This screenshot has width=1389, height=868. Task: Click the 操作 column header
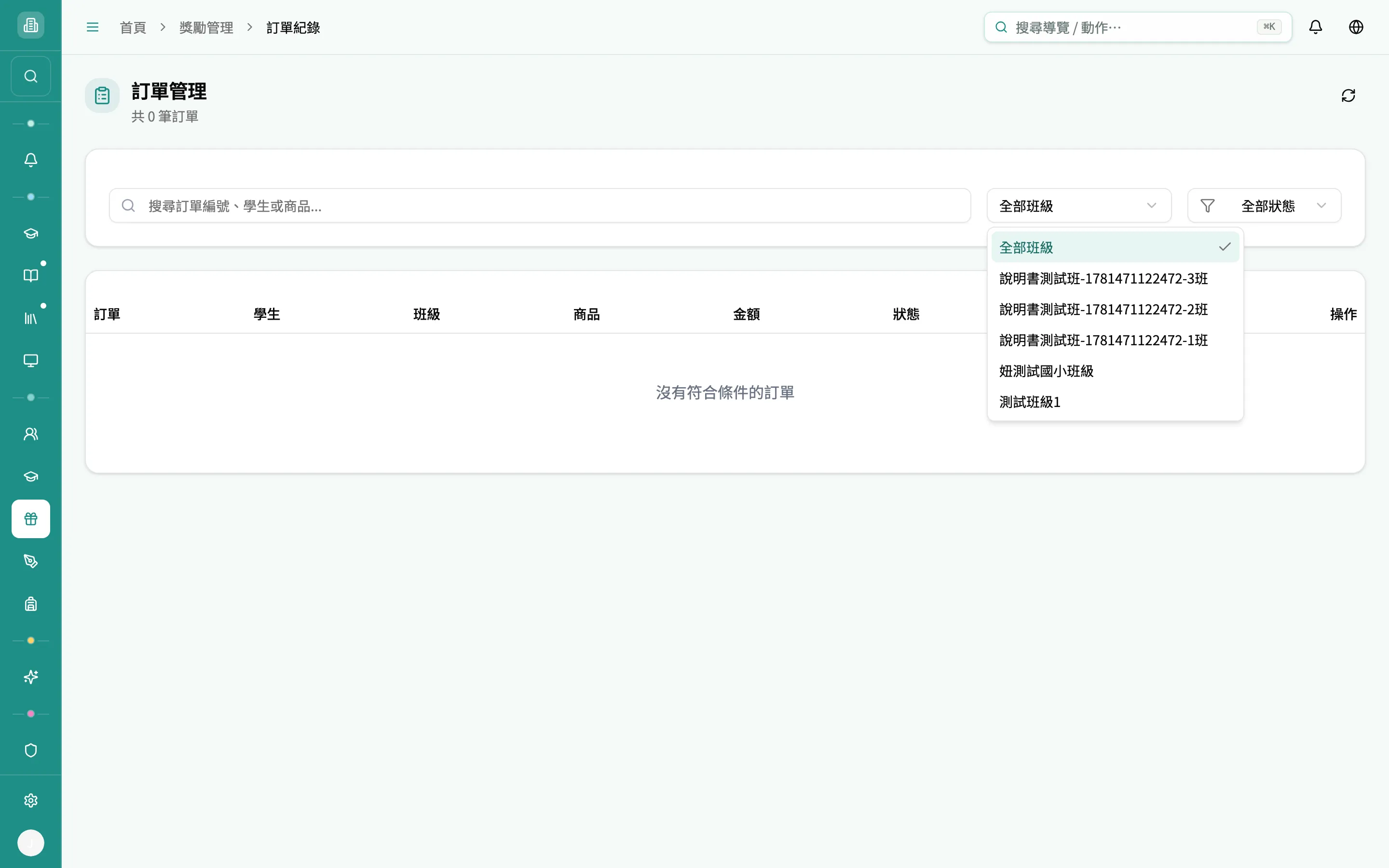click(1344, 314)
